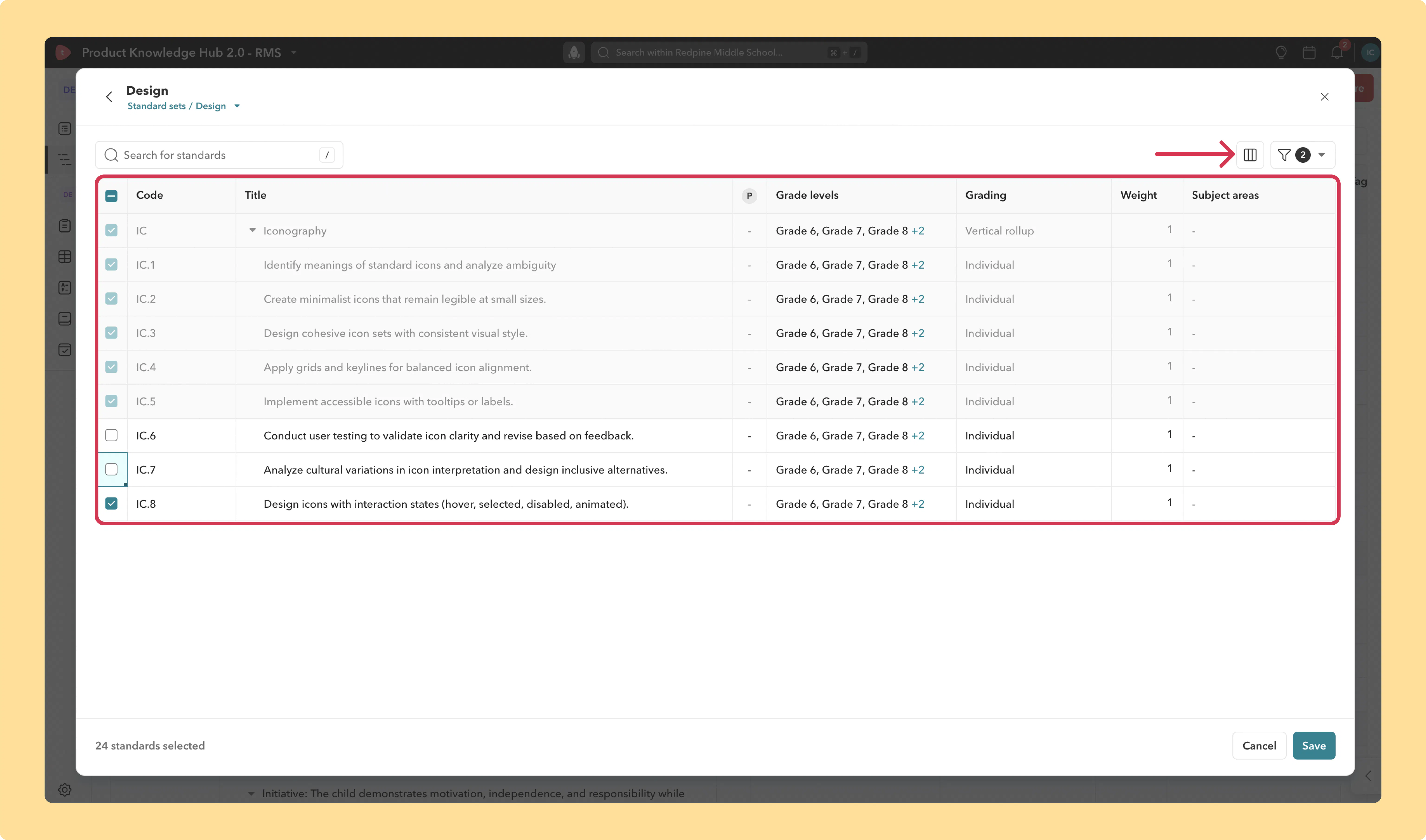Collapse the Initiative row in background page
Screen dimensions: 1426x840
pos(251,794)
